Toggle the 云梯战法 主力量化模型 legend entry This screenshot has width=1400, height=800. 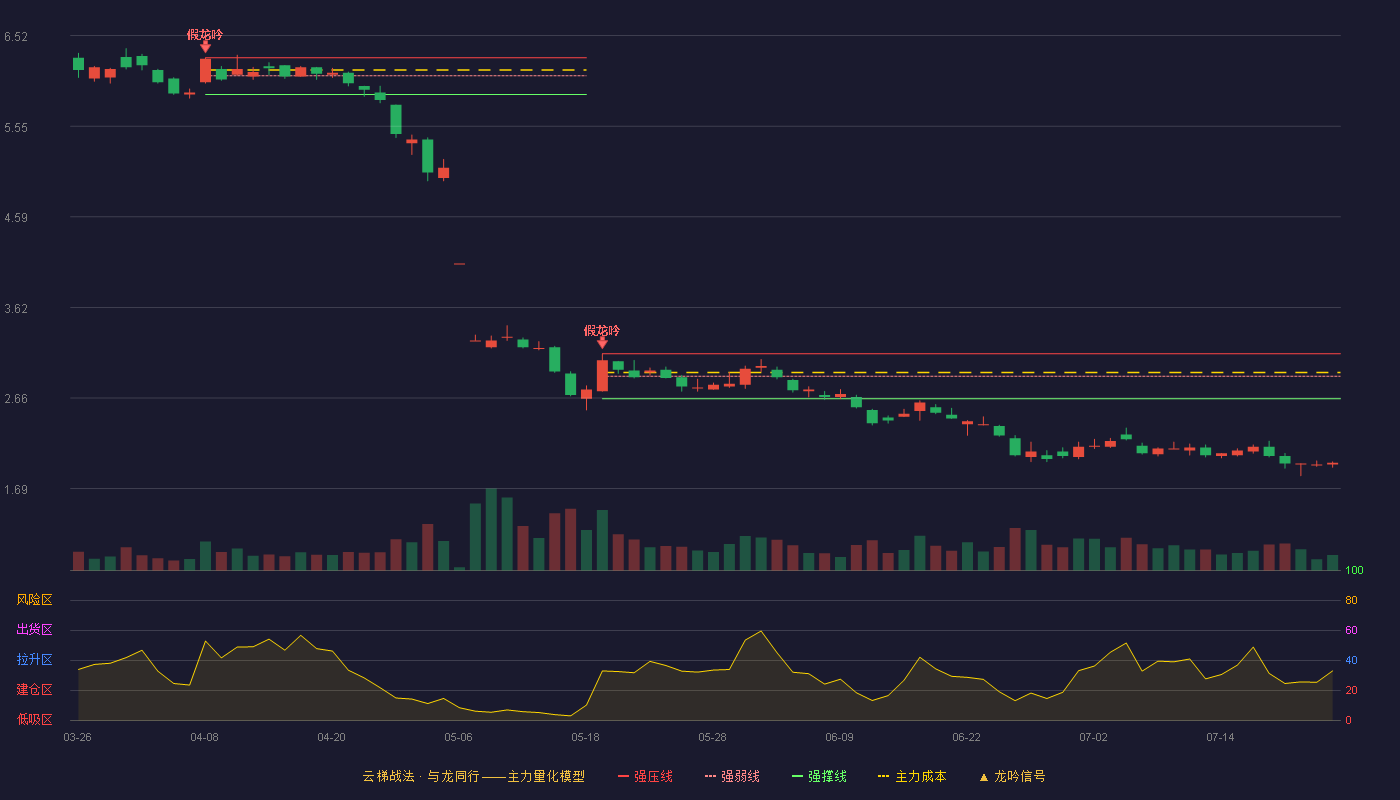click(473, 776)
